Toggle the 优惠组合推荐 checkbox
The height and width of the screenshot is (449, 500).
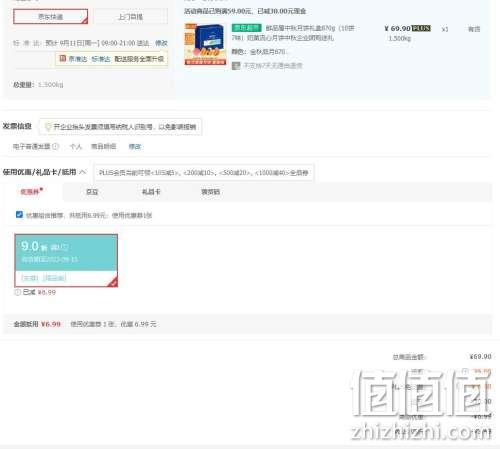19,215
